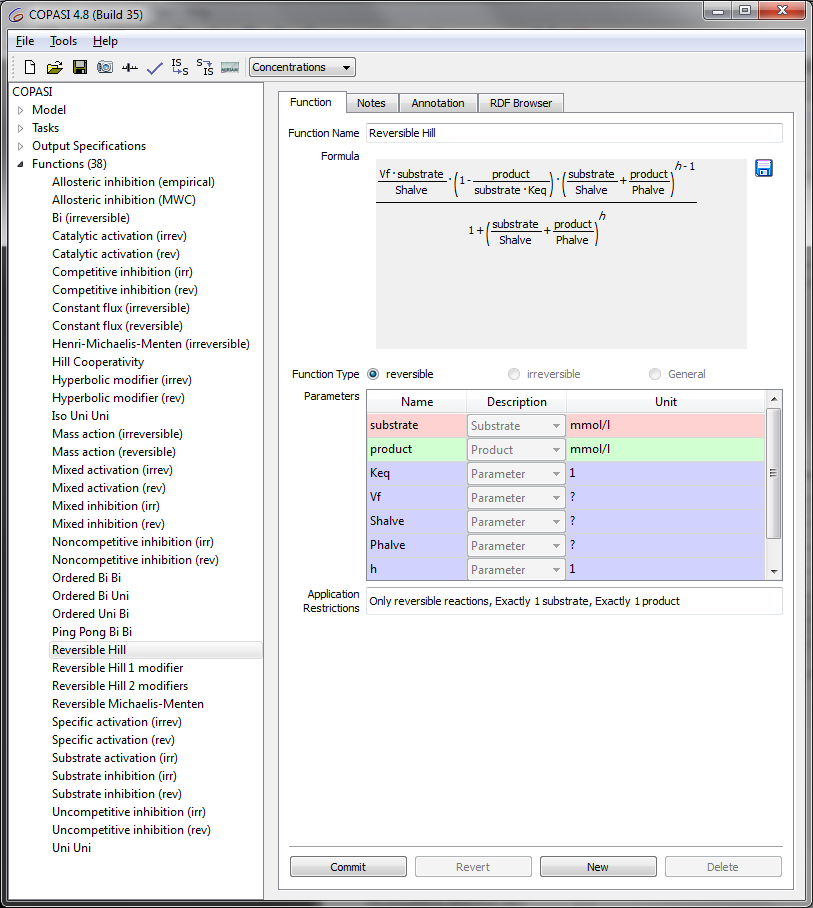Open the sliders toolbar icon
Viewport: 813px width, 908px height.
pos(130,68)
